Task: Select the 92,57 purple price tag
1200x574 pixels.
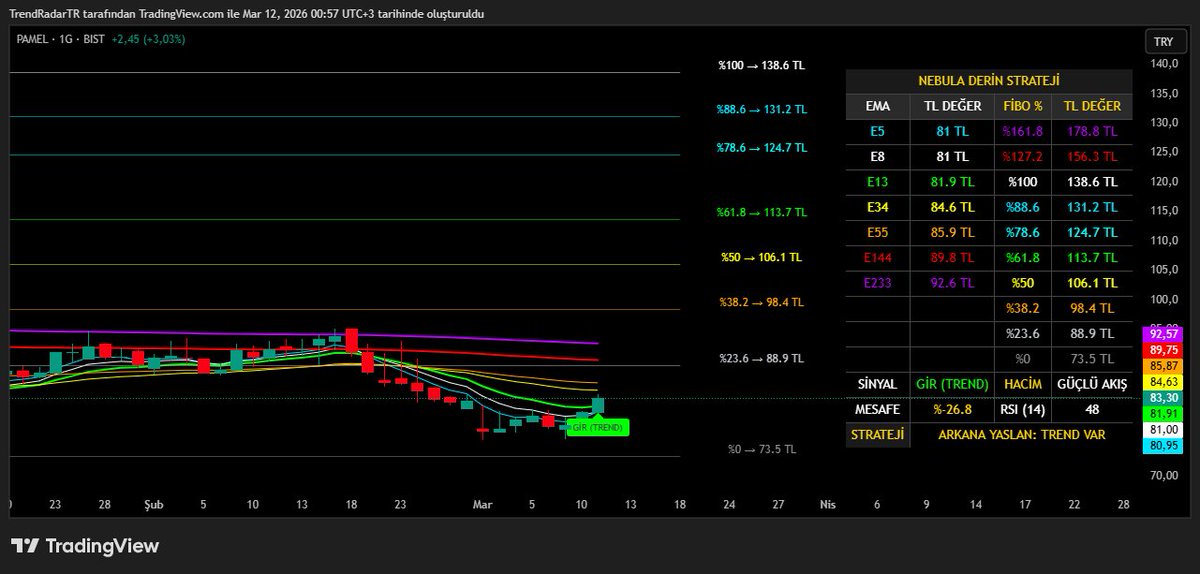Action: tap(1161, 333)
